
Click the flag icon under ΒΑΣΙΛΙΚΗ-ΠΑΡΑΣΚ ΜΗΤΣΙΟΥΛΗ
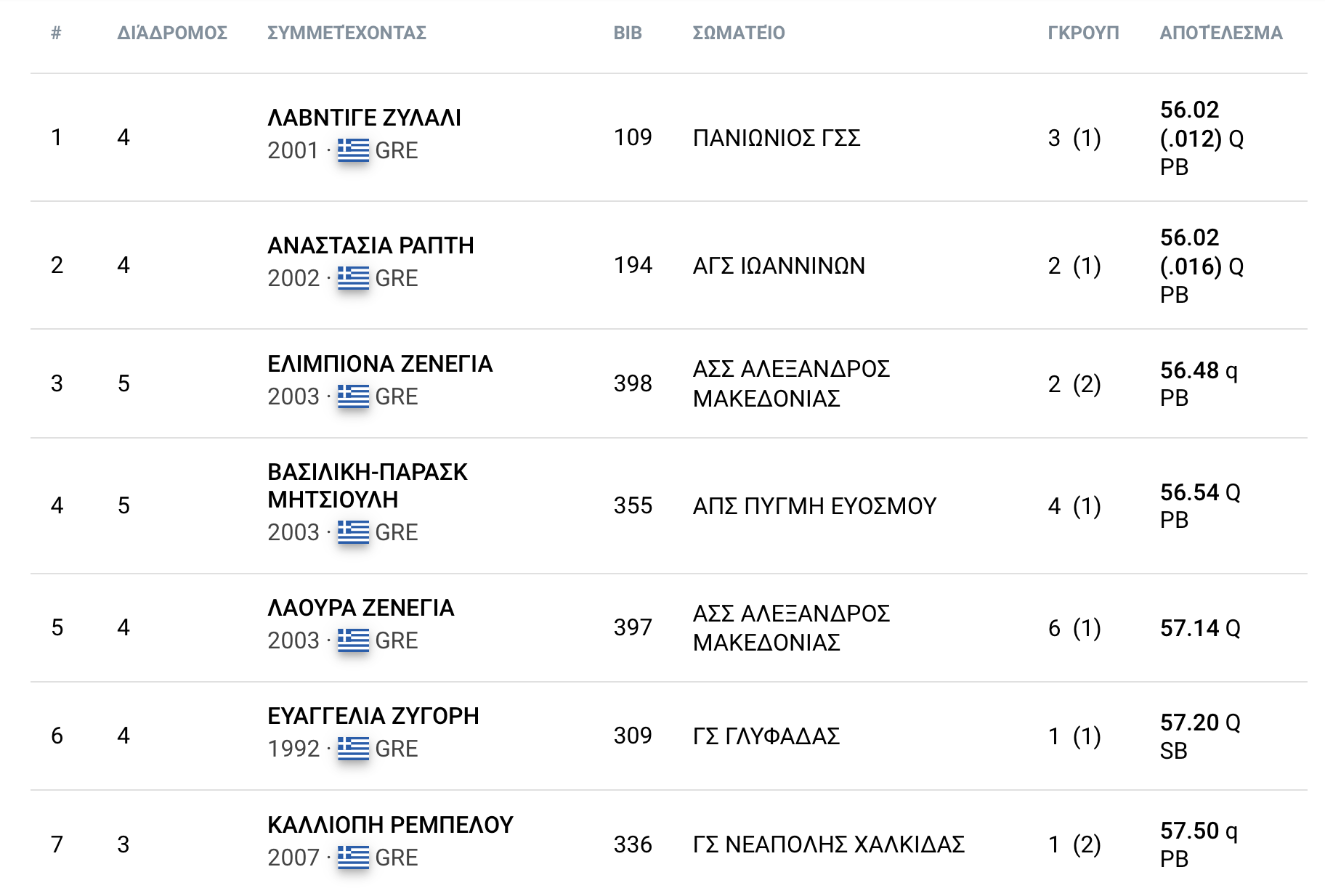[353, 532]
